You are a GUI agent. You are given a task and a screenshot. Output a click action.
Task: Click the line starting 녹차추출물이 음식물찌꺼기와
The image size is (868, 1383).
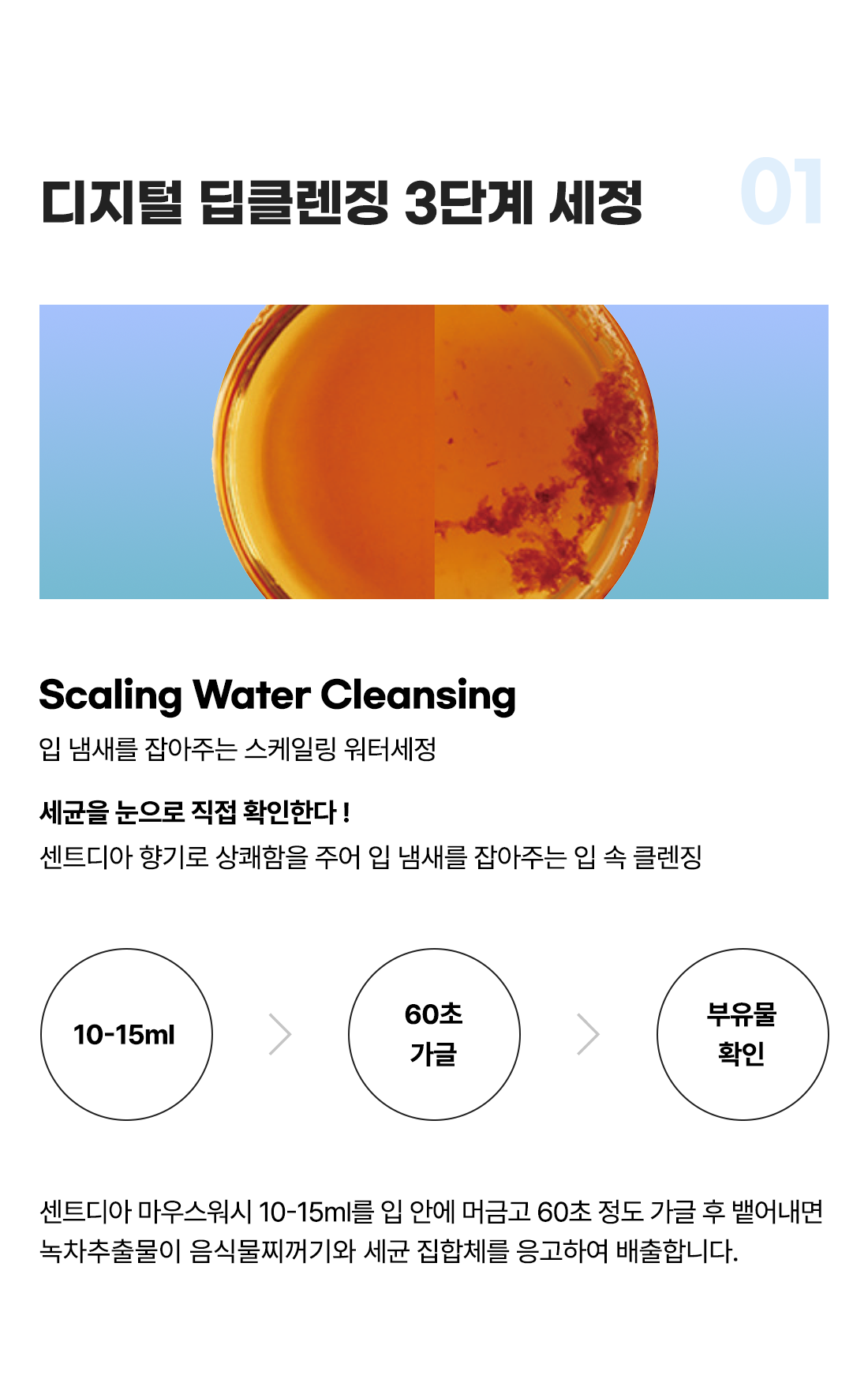[x=389, y=1251]
